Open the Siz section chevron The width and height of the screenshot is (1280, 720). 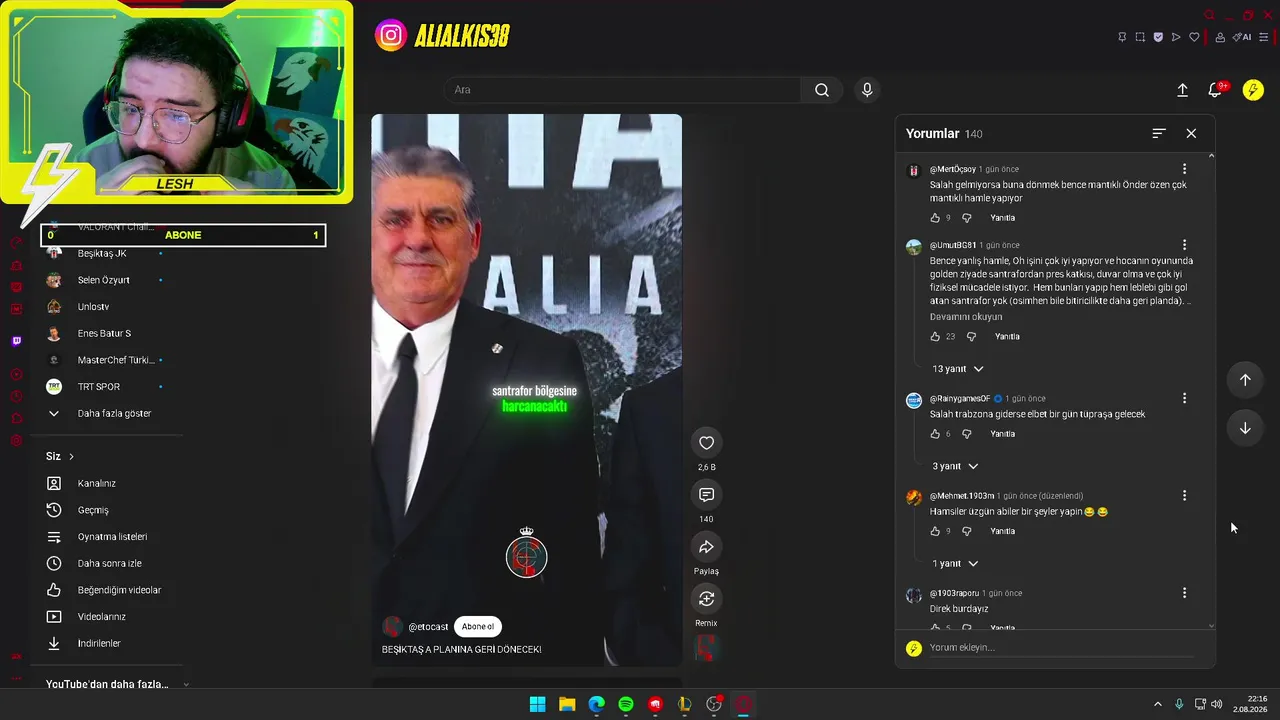click(71, 457)
